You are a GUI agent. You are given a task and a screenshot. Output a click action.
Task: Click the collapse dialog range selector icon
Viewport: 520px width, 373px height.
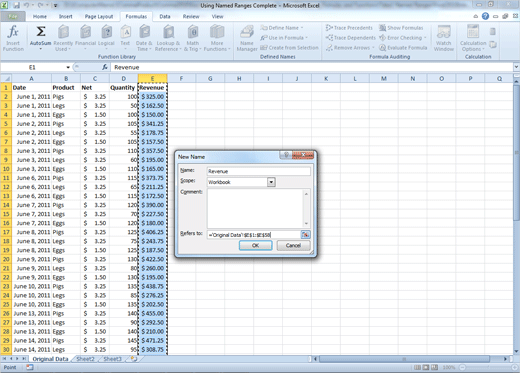[305, 235]
